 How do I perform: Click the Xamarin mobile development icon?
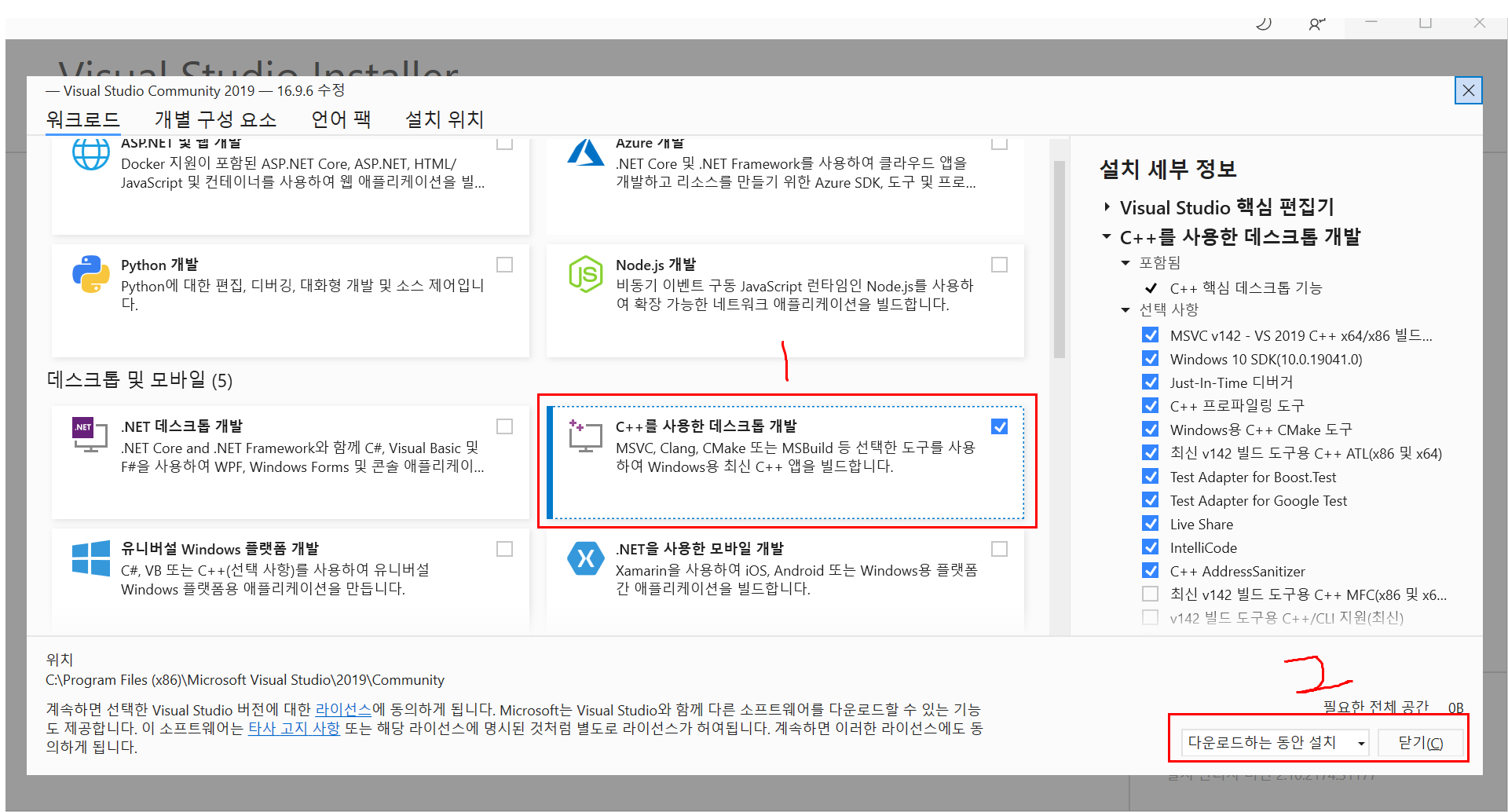(x=585, y=558)
